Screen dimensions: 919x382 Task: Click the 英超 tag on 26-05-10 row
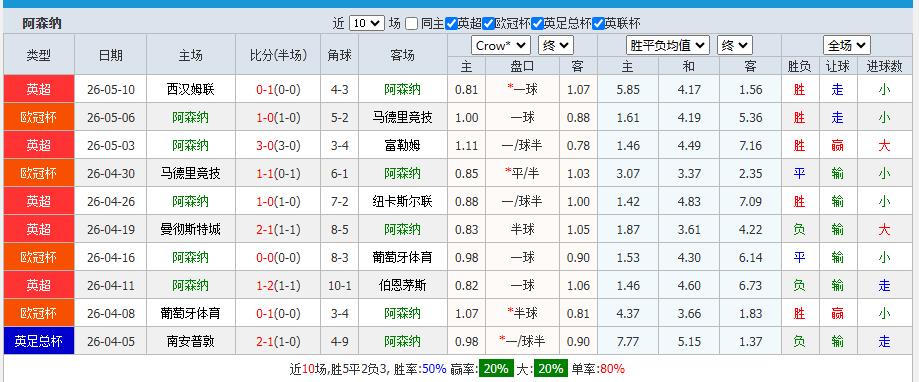pos(39,89)
